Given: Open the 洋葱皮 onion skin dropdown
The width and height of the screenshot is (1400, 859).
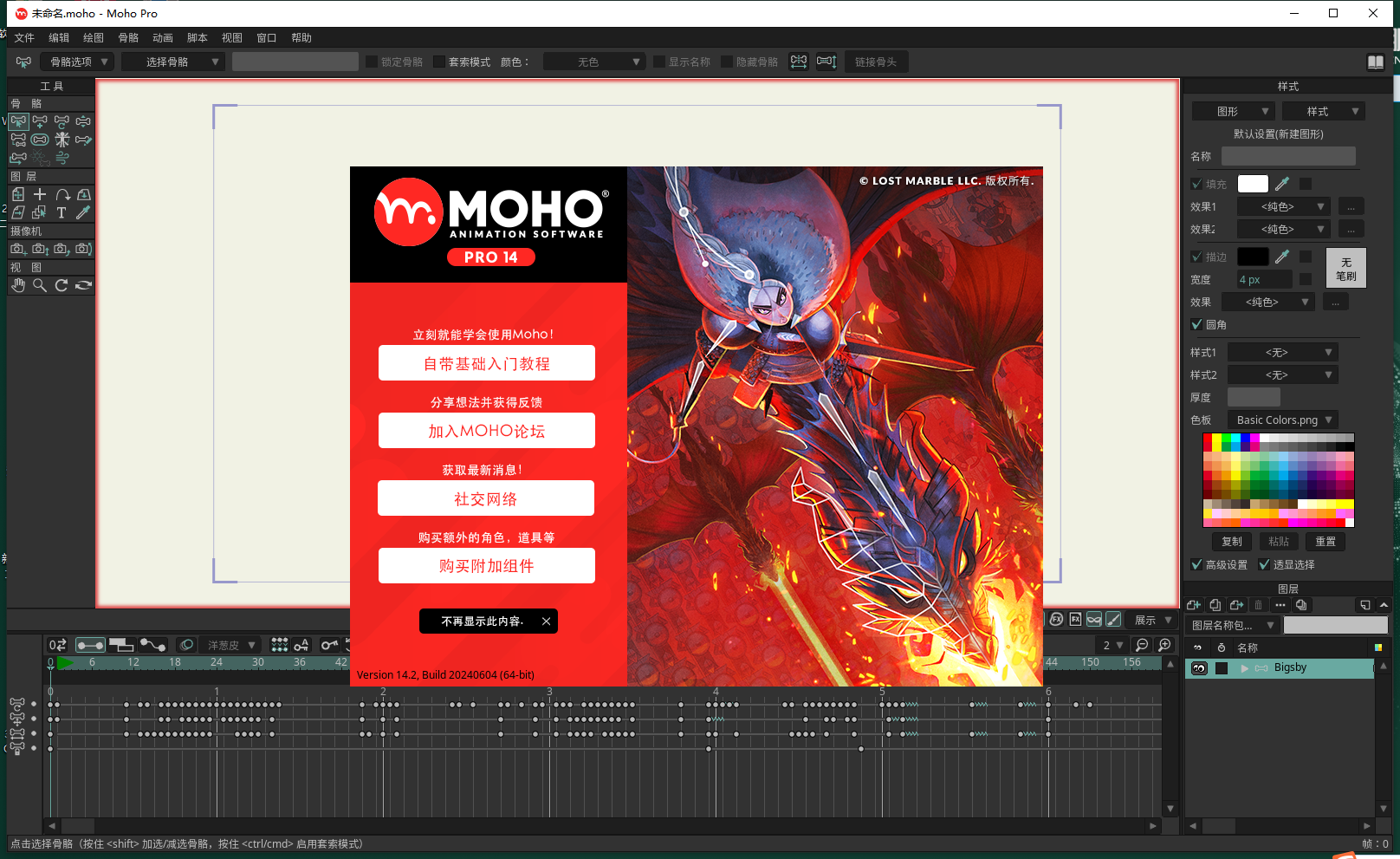Looking at the screenshot, I should pyautogui.click(x=230, y=645).
